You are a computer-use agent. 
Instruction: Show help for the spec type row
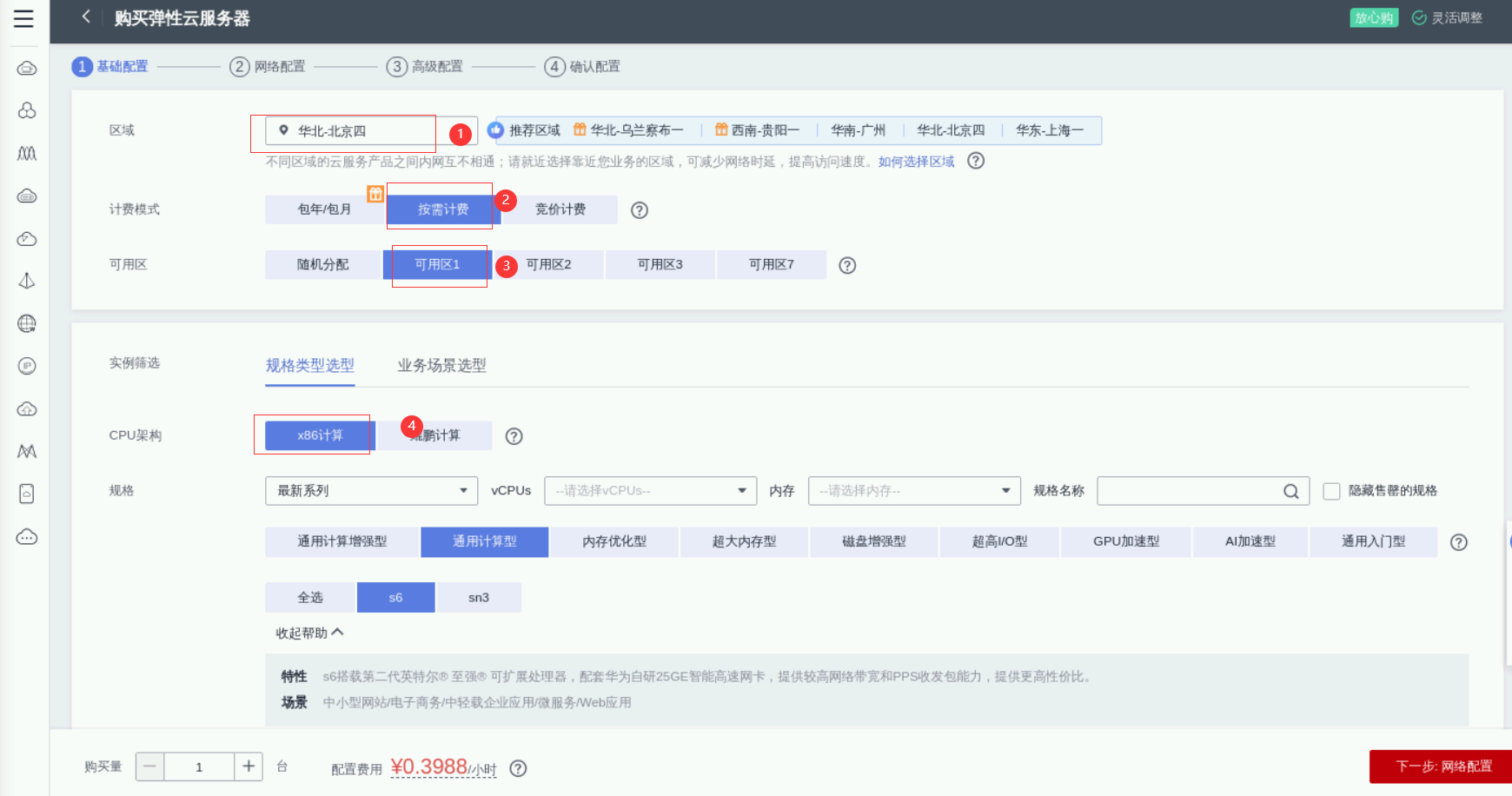pyautogui.click(x=1459, y=542)
